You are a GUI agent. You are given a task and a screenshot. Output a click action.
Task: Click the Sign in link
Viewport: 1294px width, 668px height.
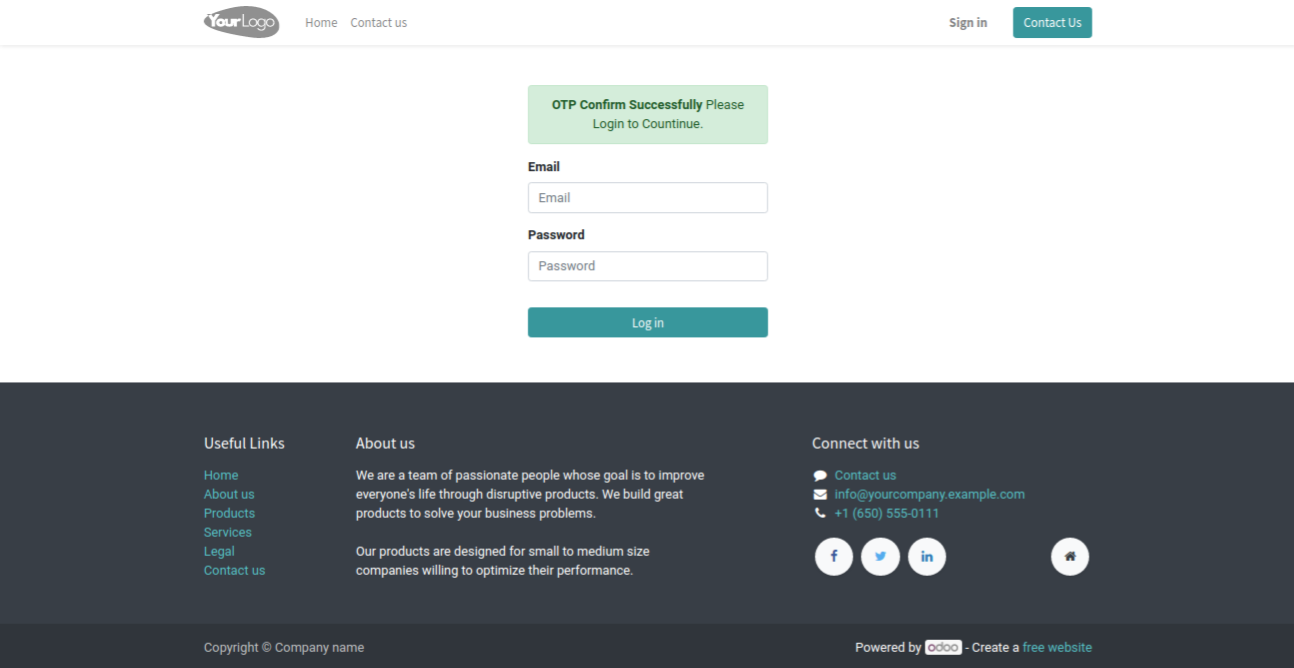968,23
